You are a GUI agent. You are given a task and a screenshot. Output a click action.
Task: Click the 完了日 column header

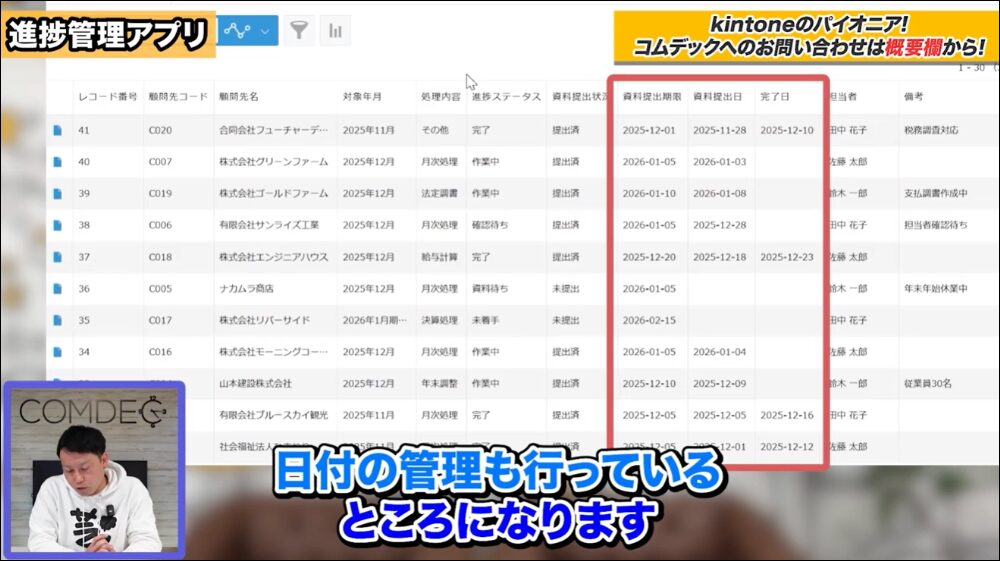(x=775, y=97)
